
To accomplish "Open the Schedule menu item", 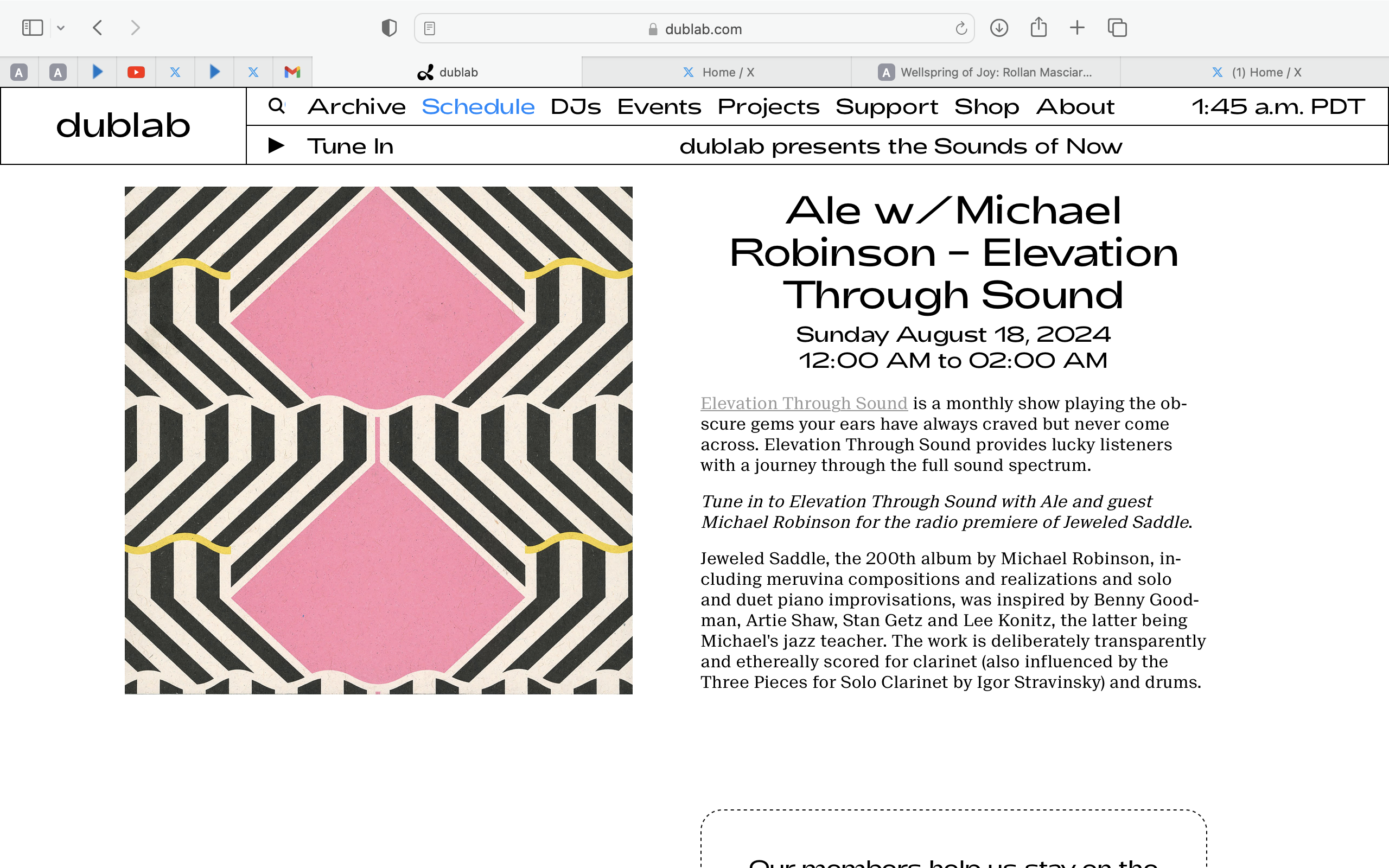I will click(x=478, y=107).
